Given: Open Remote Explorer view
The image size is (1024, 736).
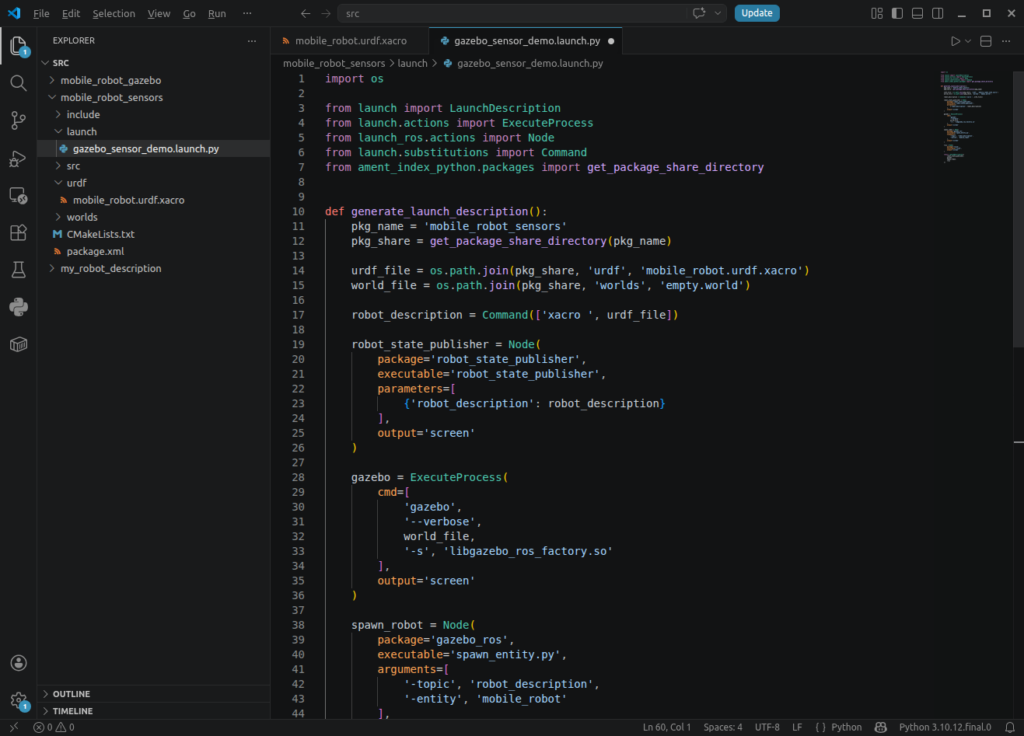Looking at the screenshot, I should pos(18,195).
